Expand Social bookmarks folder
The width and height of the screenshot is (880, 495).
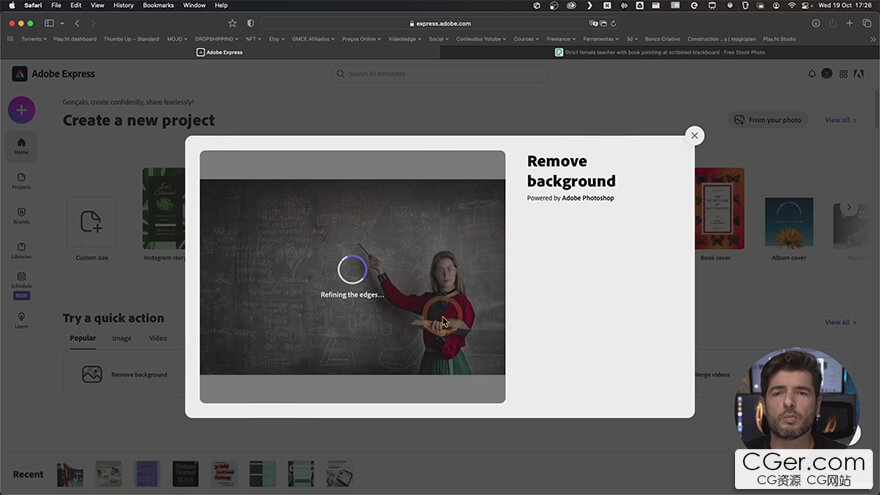click(x=438, y=39)
